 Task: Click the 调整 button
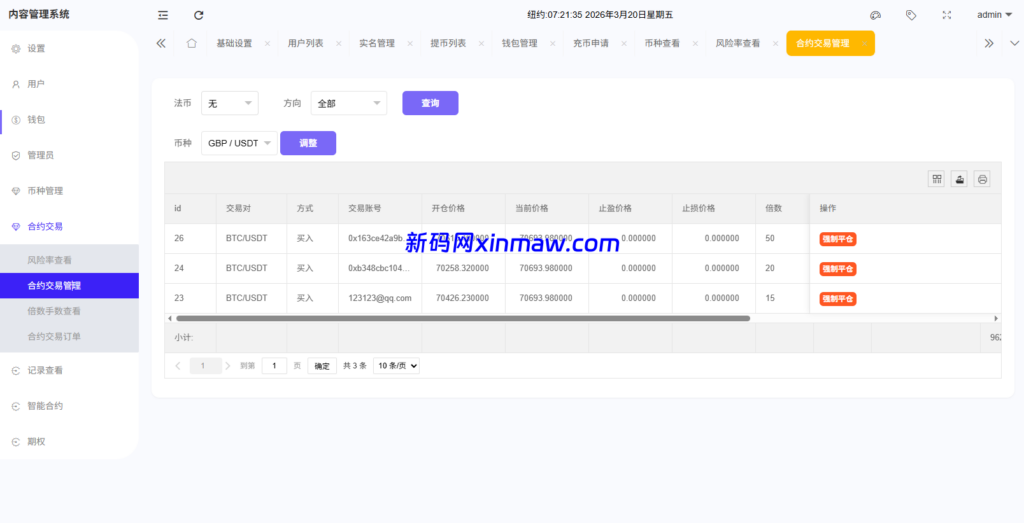click(x=308, y=143)
